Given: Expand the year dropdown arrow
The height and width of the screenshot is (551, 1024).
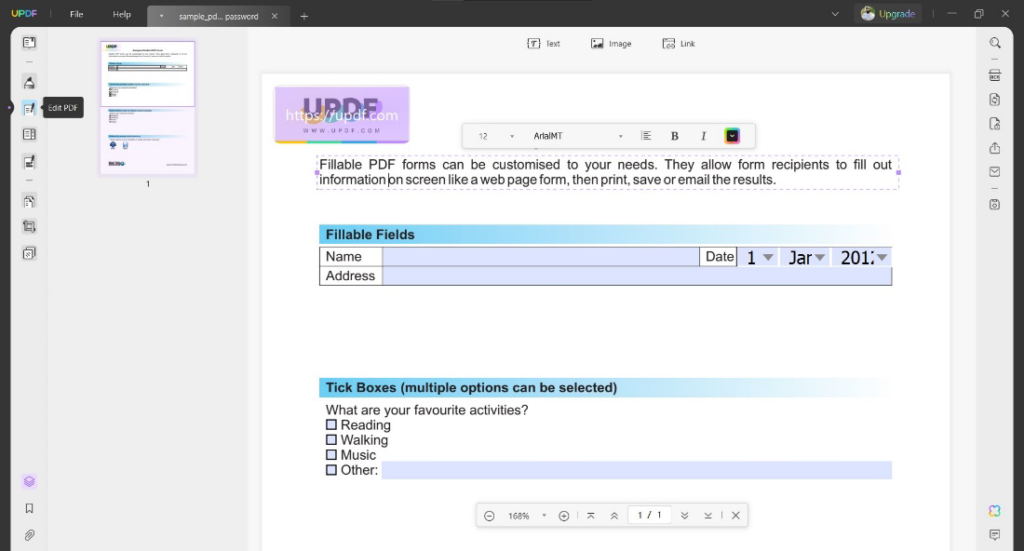Looking at the screenshot, I should tap(882, 257).
